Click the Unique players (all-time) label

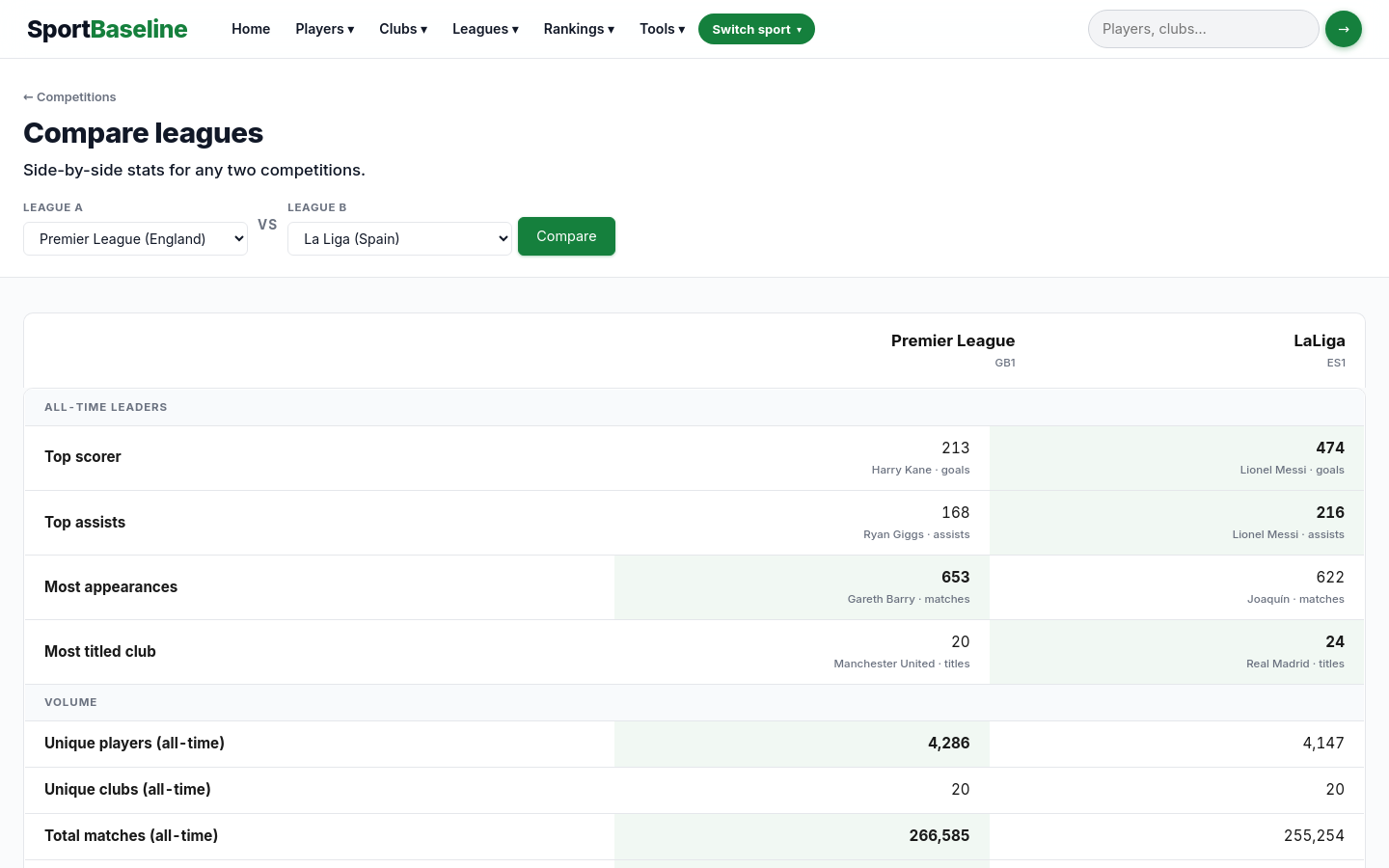[134, 743]
